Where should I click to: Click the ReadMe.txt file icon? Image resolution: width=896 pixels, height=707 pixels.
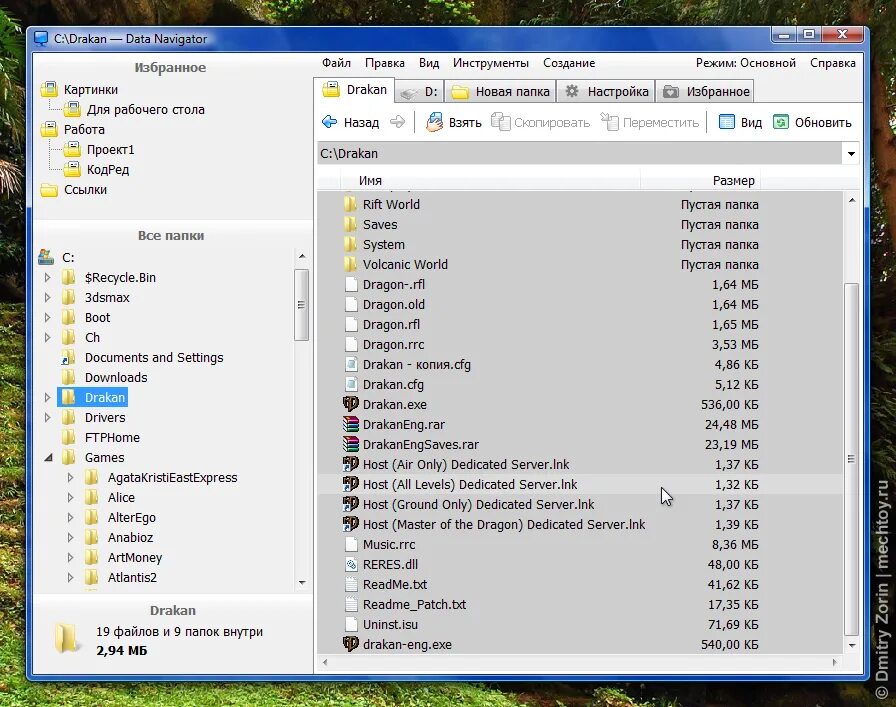(351, 584)
